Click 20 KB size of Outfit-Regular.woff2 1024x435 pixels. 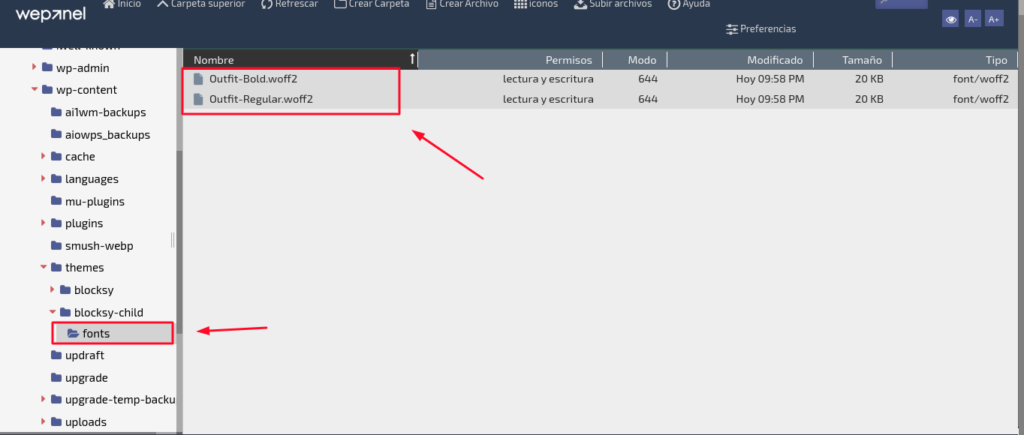(869, 100)
